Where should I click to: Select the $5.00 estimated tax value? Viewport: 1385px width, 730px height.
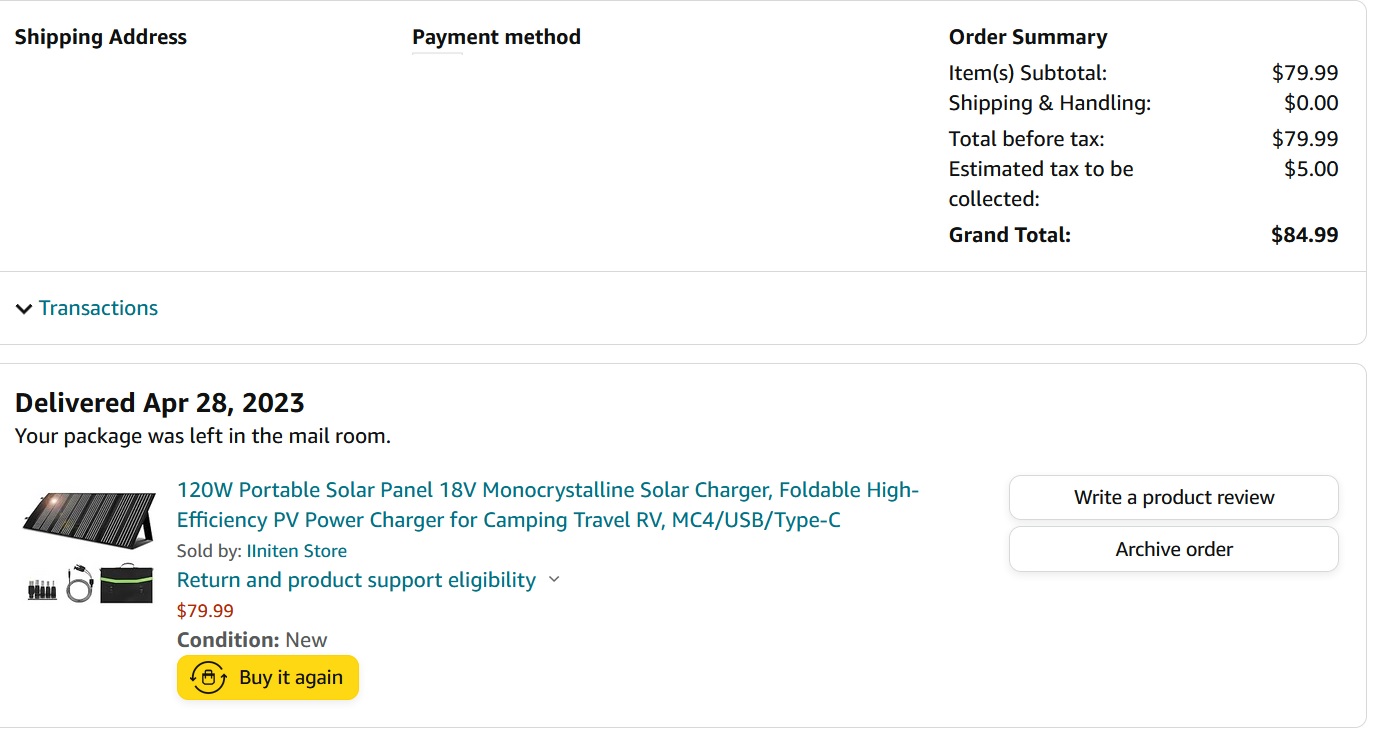point(1311,169)
